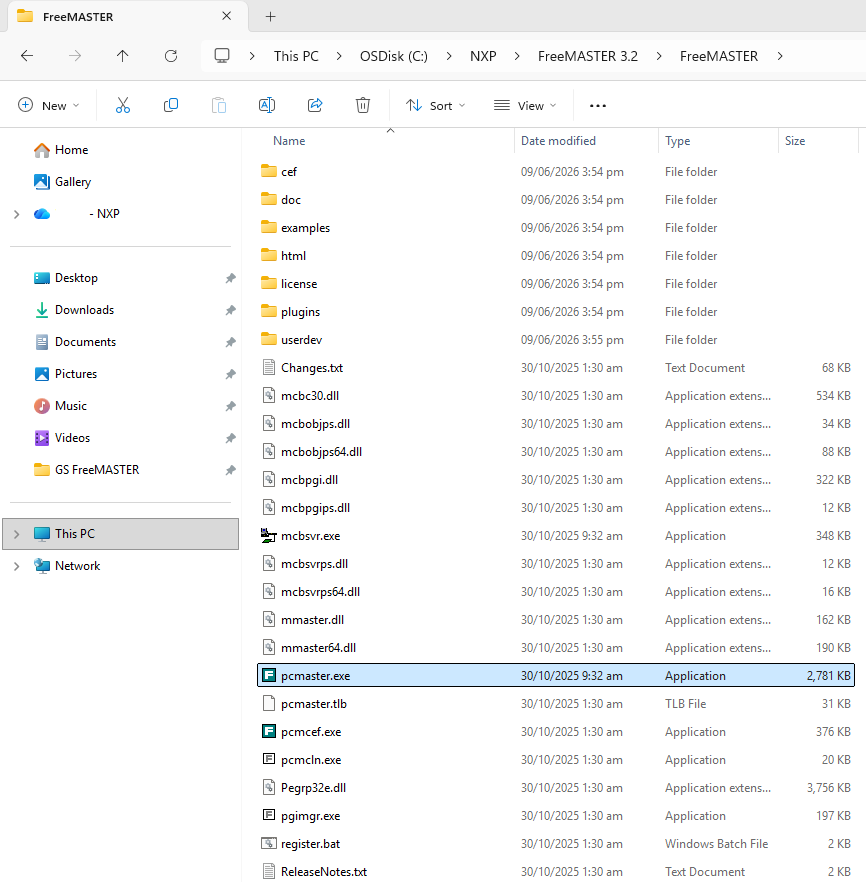Select the OneDrive NXP cloud entry

76,214
